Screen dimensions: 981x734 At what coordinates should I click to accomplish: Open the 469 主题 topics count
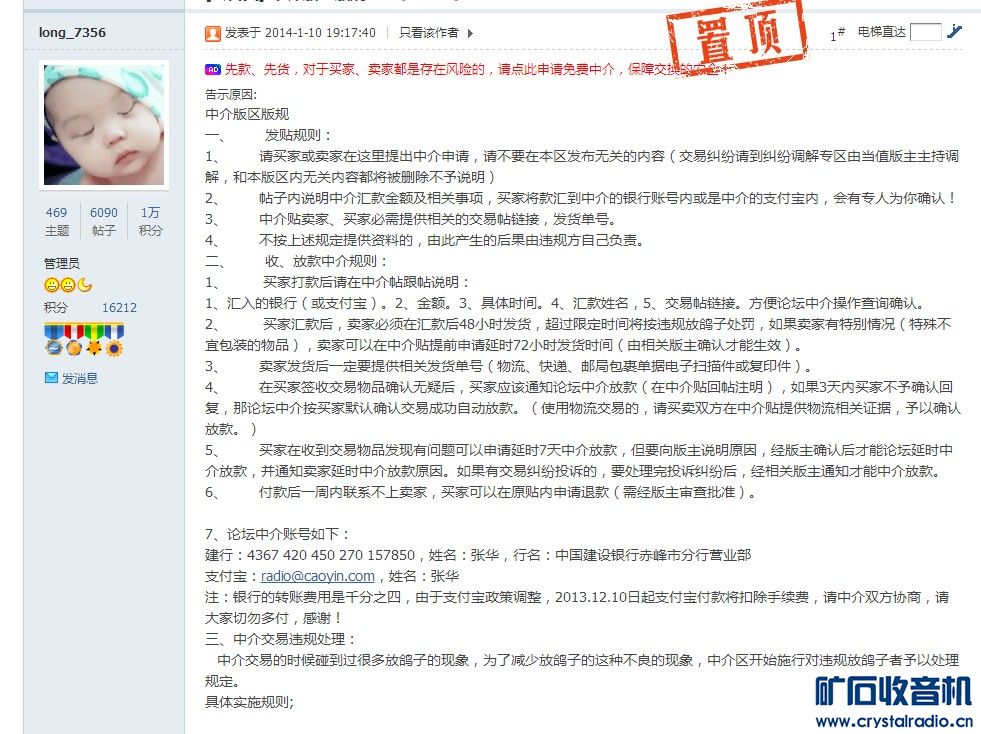coord(56,222)
